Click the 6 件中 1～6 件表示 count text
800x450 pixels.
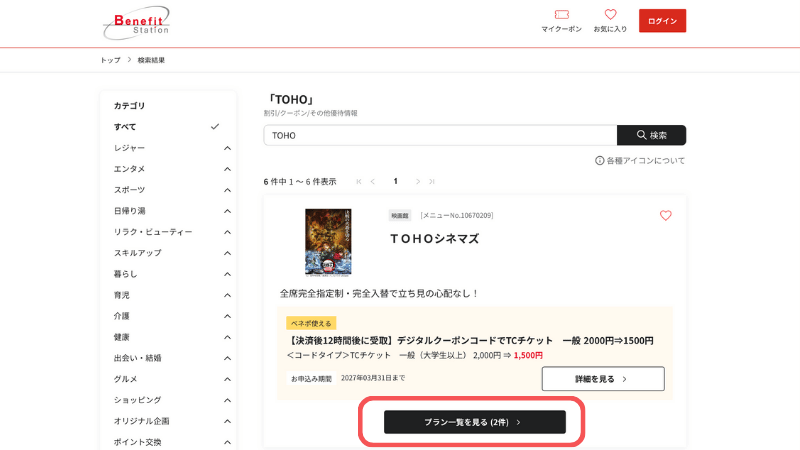pyautogui.click(x=300, y=182)
